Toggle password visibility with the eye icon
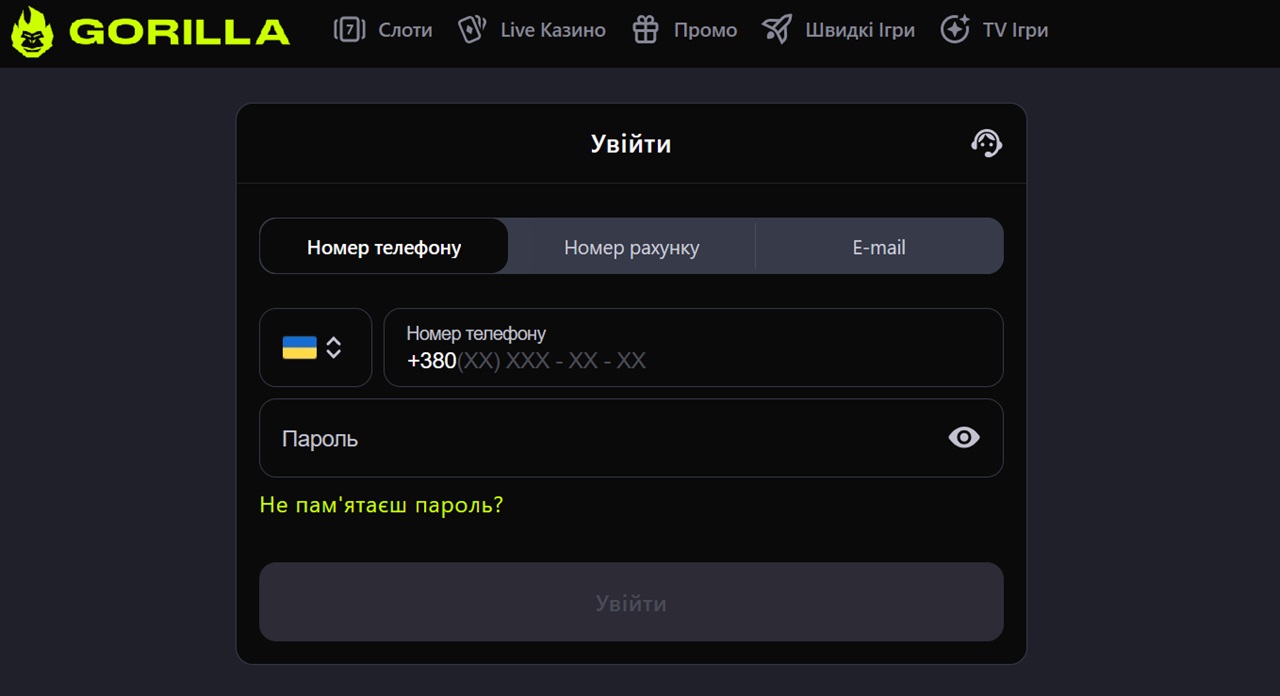 964,437
